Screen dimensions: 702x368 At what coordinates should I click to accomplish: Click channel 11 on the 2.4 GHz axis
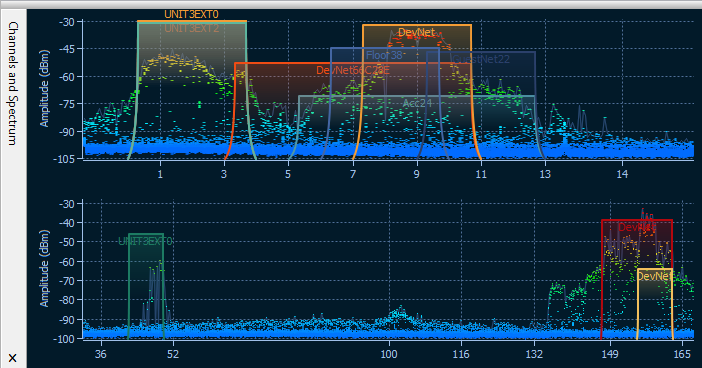tap(481, 174)
